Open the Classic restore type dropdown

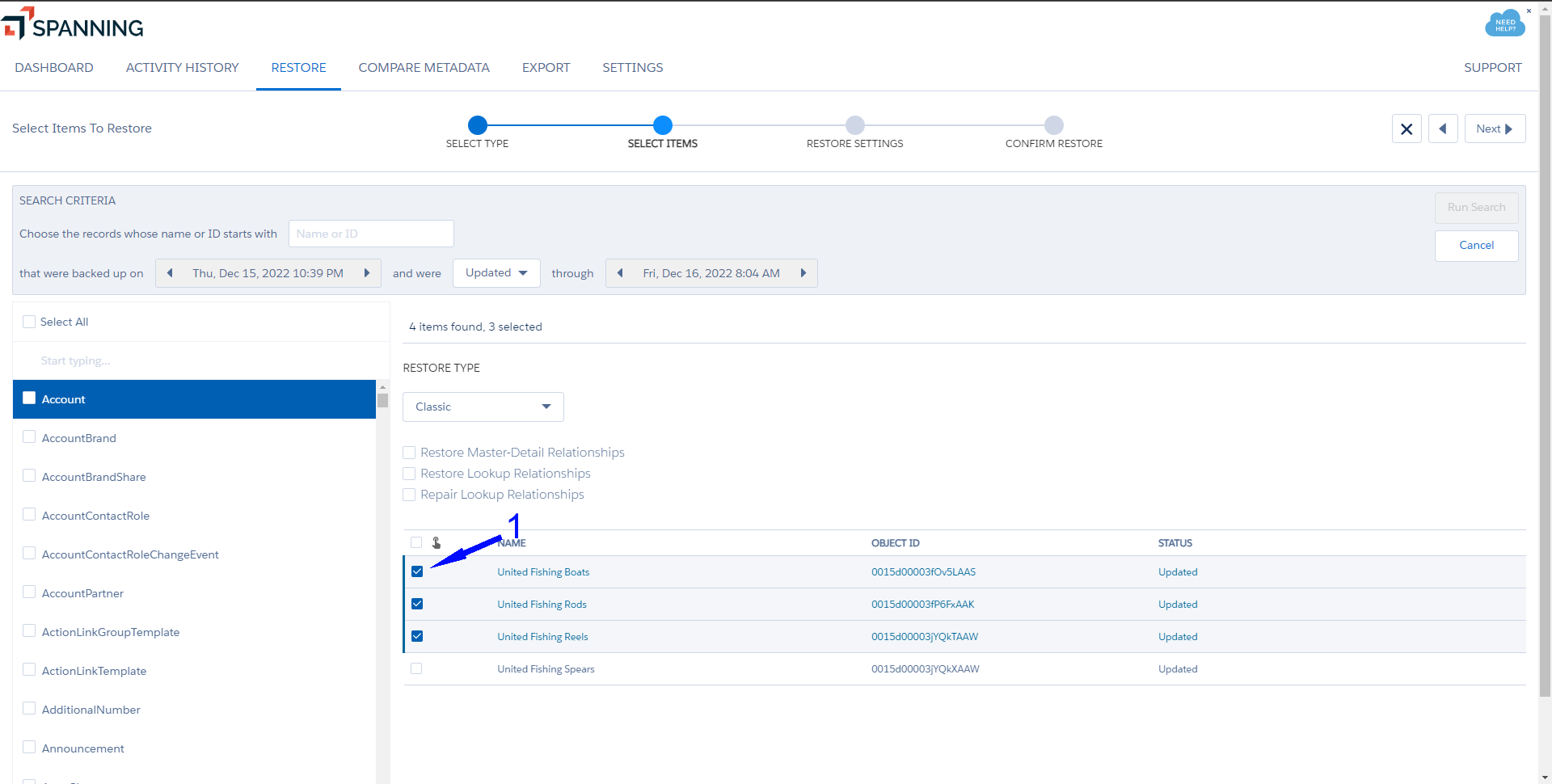483,407
